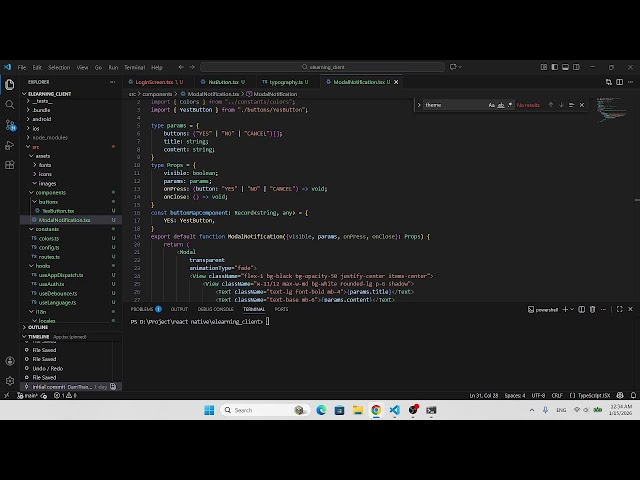Image resolution: width=640 pixels, height=480 pixels.
Task: Open the Search view in the activity bar
Action: (10, 104)
